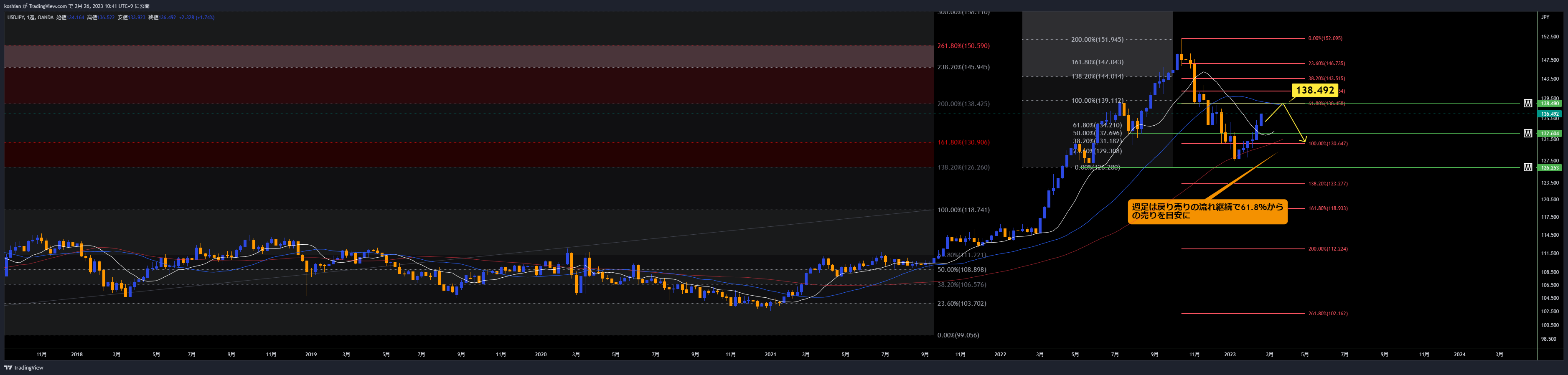Click the koshian publication header text
This screenshot has width=1568, height=375.
[x=77, y=6]
